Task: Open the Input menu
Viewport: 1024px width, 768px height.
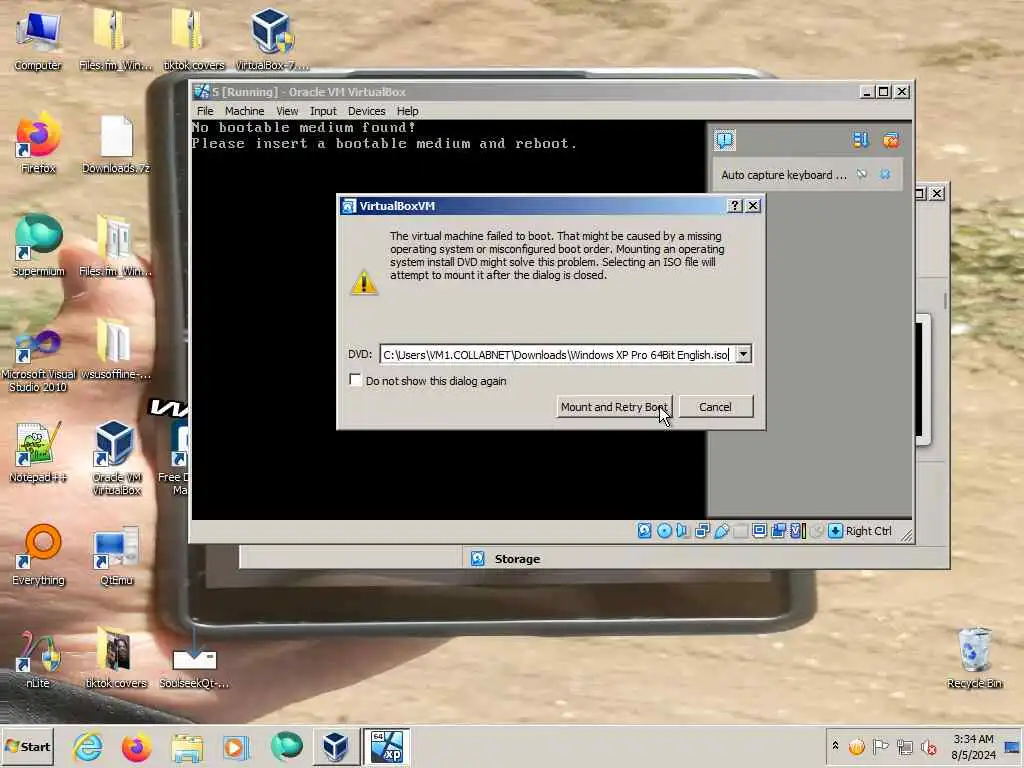Action: point(323,111)
